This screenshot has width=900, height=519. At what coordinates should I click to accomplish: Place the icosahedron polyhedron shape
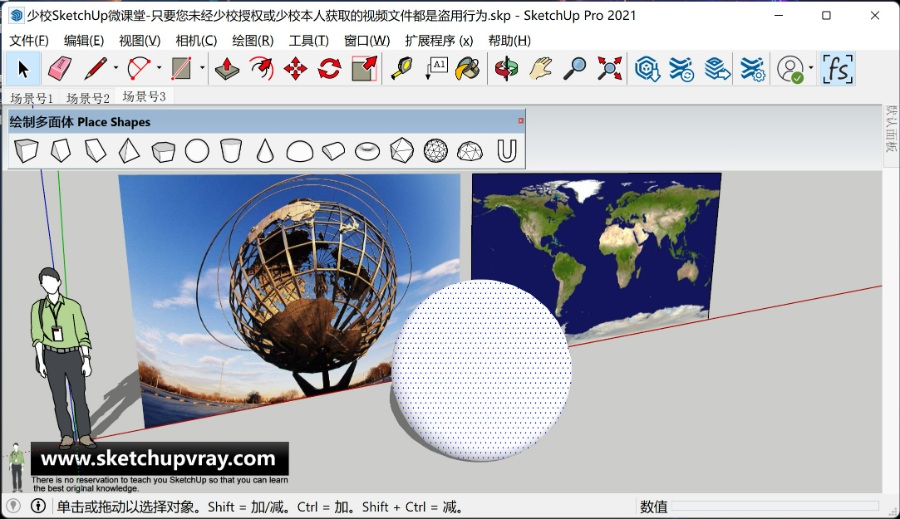[x=401, y=151]
